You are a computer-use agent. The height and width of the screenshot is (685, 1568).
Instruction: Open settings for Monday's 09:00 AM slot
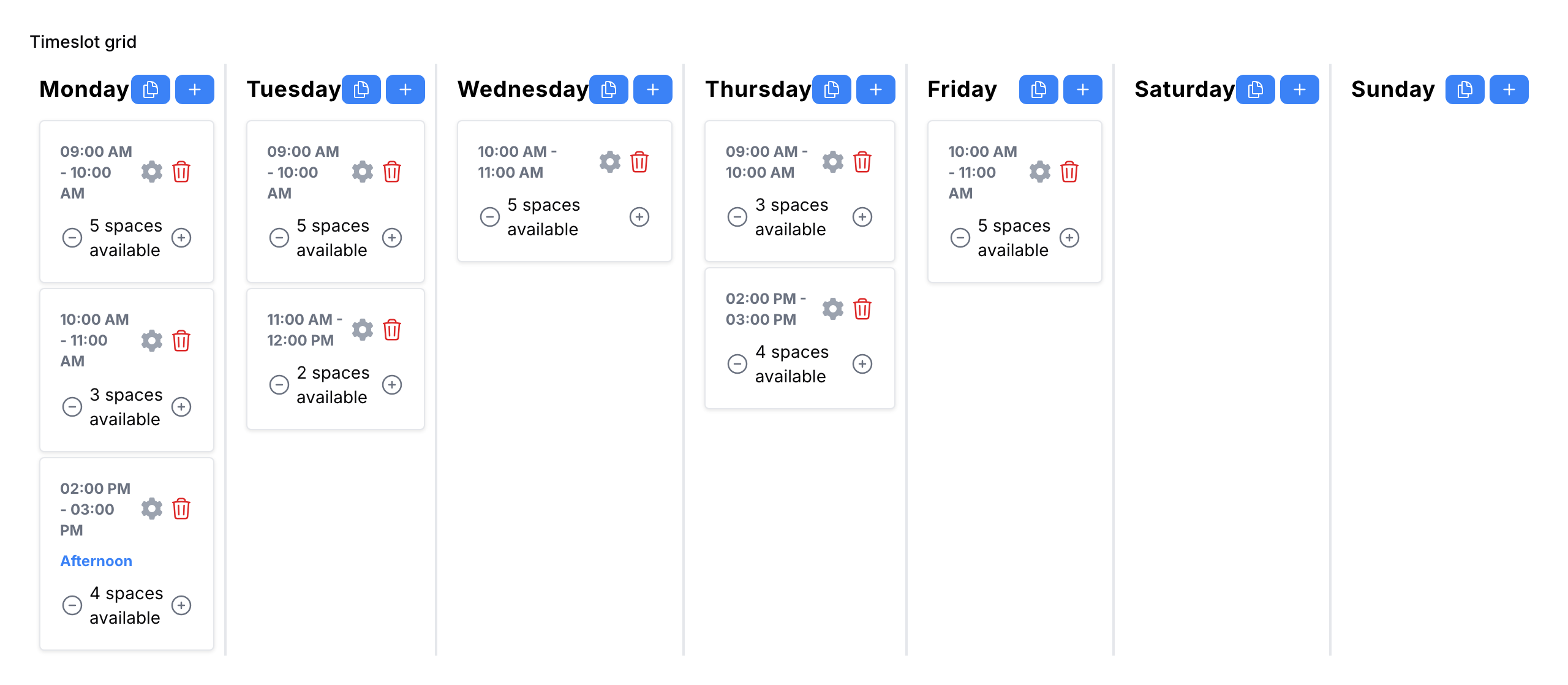152,172
